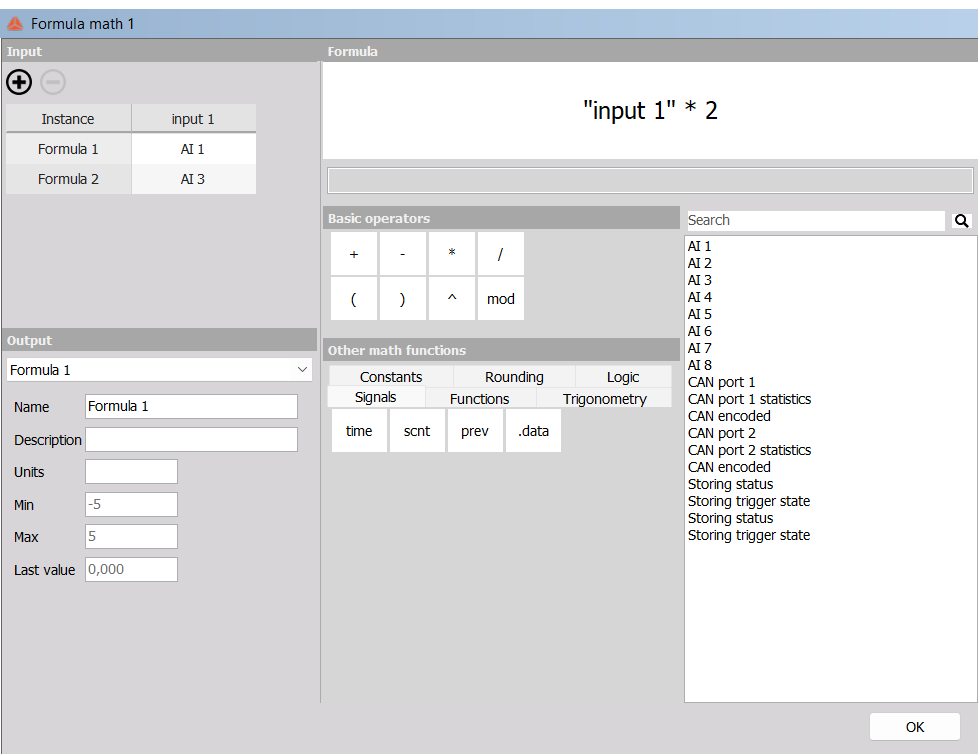Click the formula display "input 1" * 2

[650, 110]
